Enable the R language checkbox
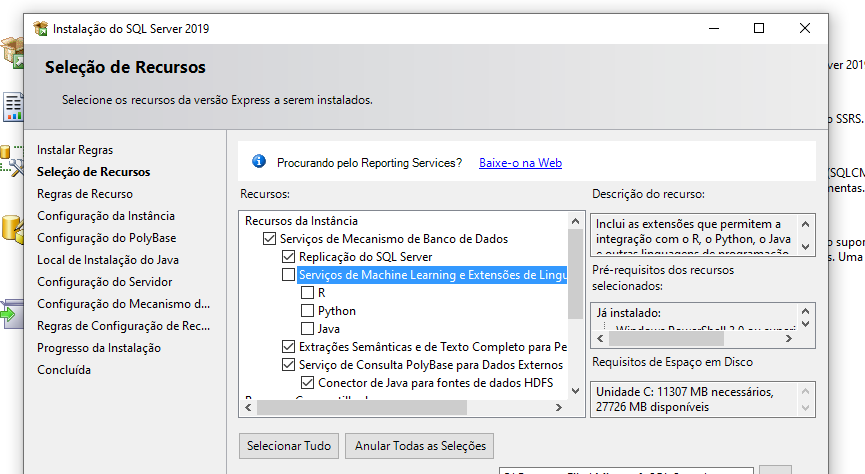This screenshot has height=474, width=865. 307,292
